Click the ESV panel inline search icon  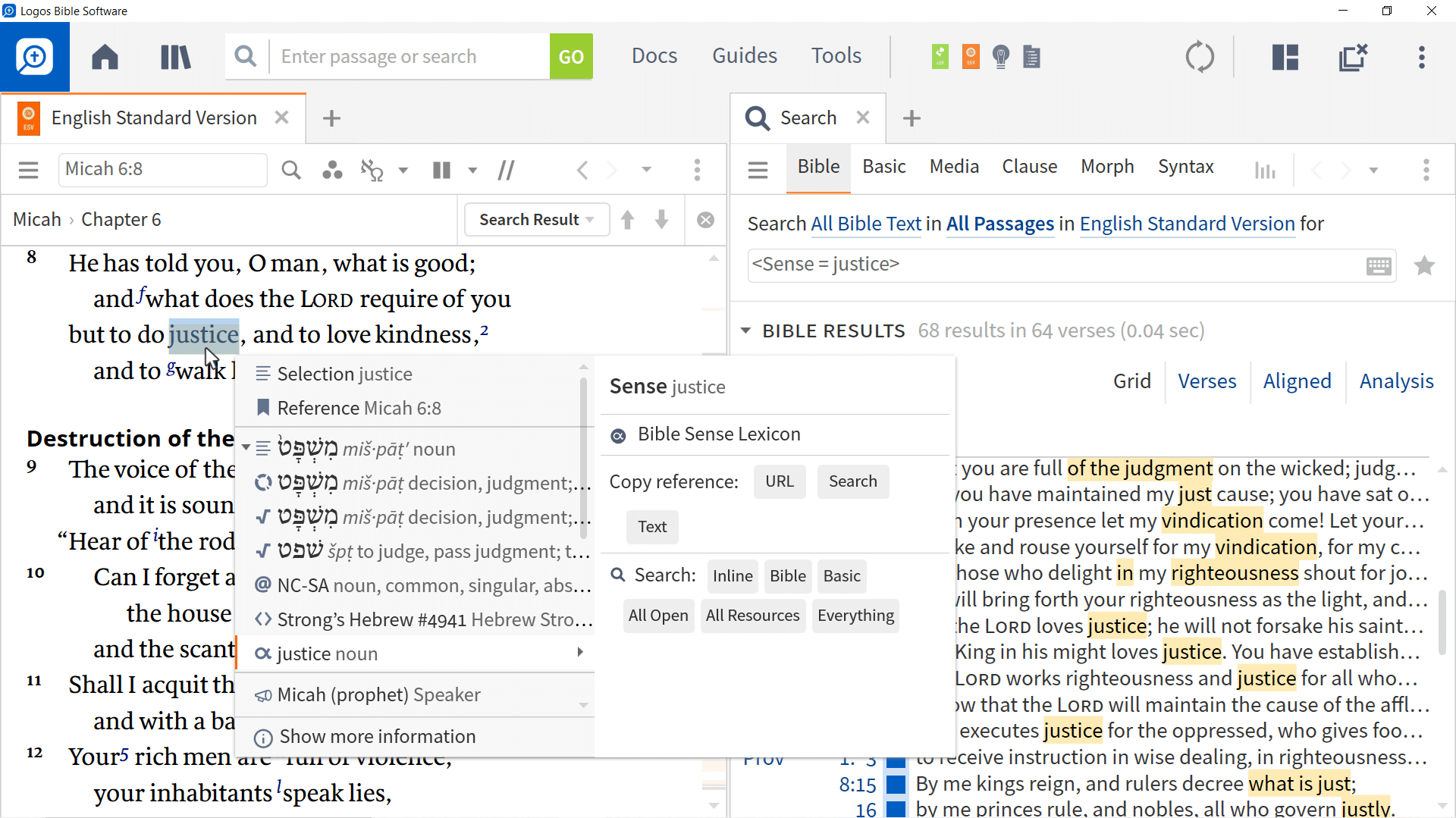[x=291, y=169]
